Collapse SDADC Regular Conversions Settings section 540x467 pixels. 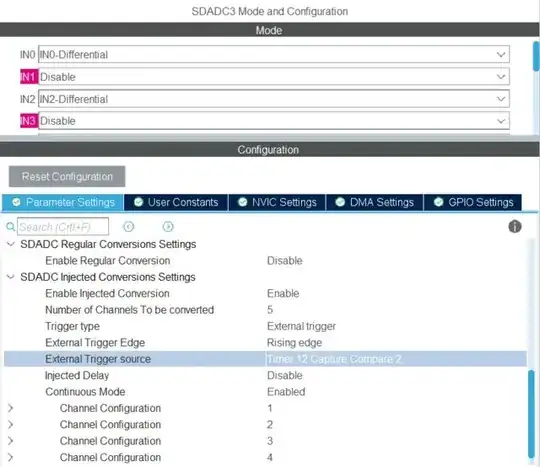pyautogui.click(x=11, y=244)
